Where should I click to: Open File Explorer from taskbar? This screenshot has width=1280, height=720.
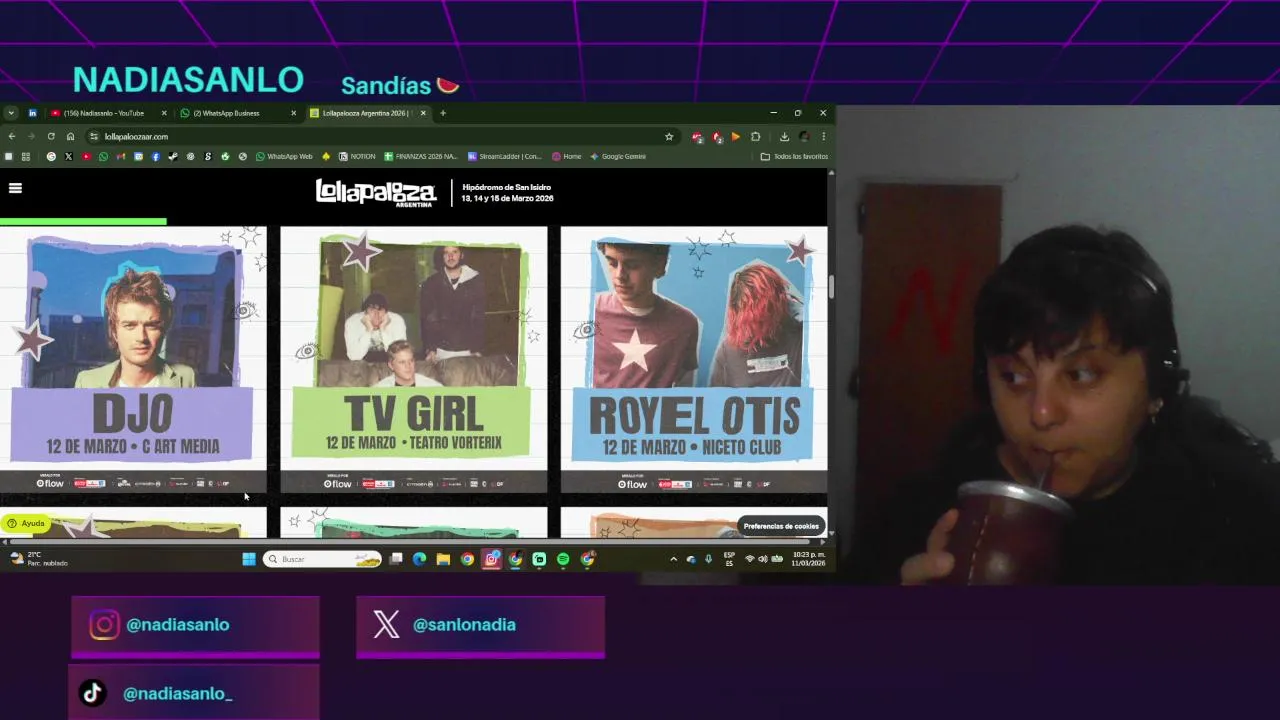443,559
